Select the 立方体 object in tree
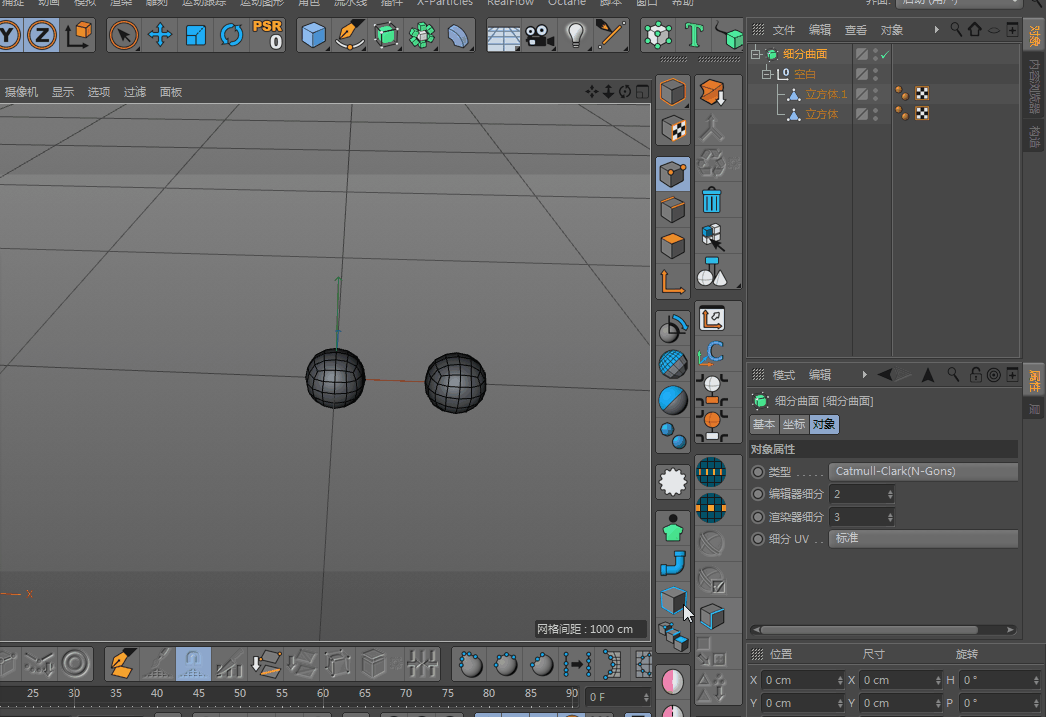1046x717 pixels. (x=821, y=114)
